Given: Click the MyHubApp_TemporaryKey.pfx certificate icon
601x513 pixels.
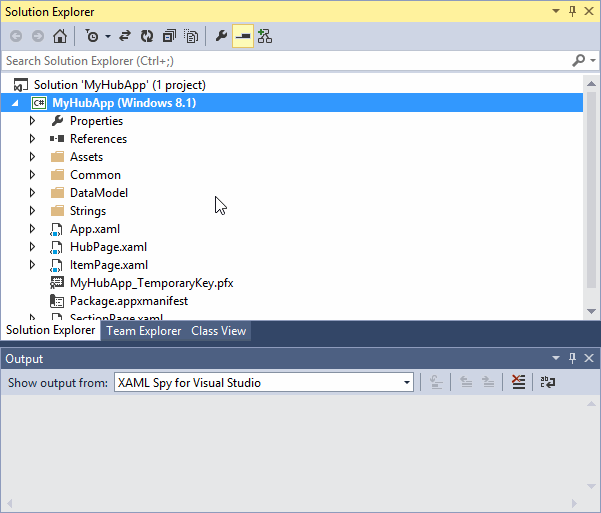Looking at the screenshot, I should click(x=57, y=283).
